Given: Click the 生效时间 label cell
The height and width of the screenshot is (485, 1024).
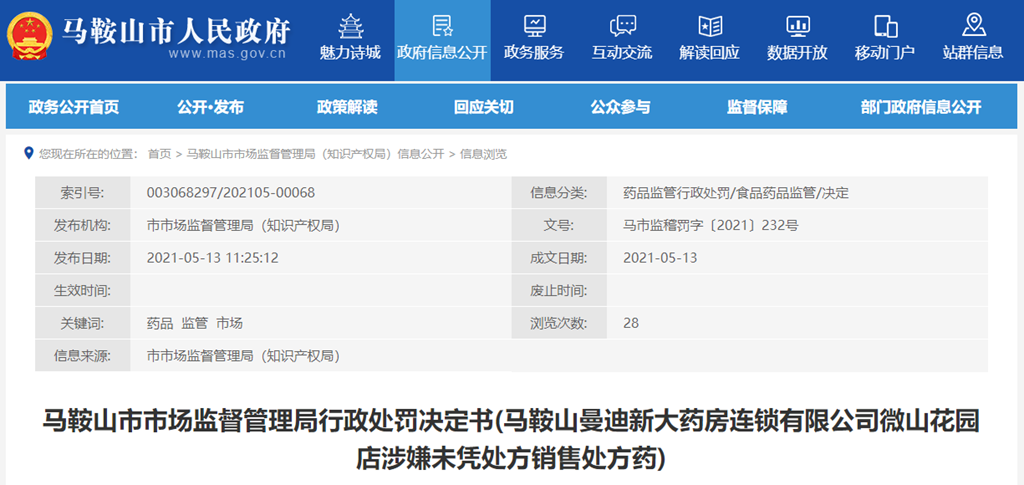Looking at the screenshot, I should click(83, 290).
